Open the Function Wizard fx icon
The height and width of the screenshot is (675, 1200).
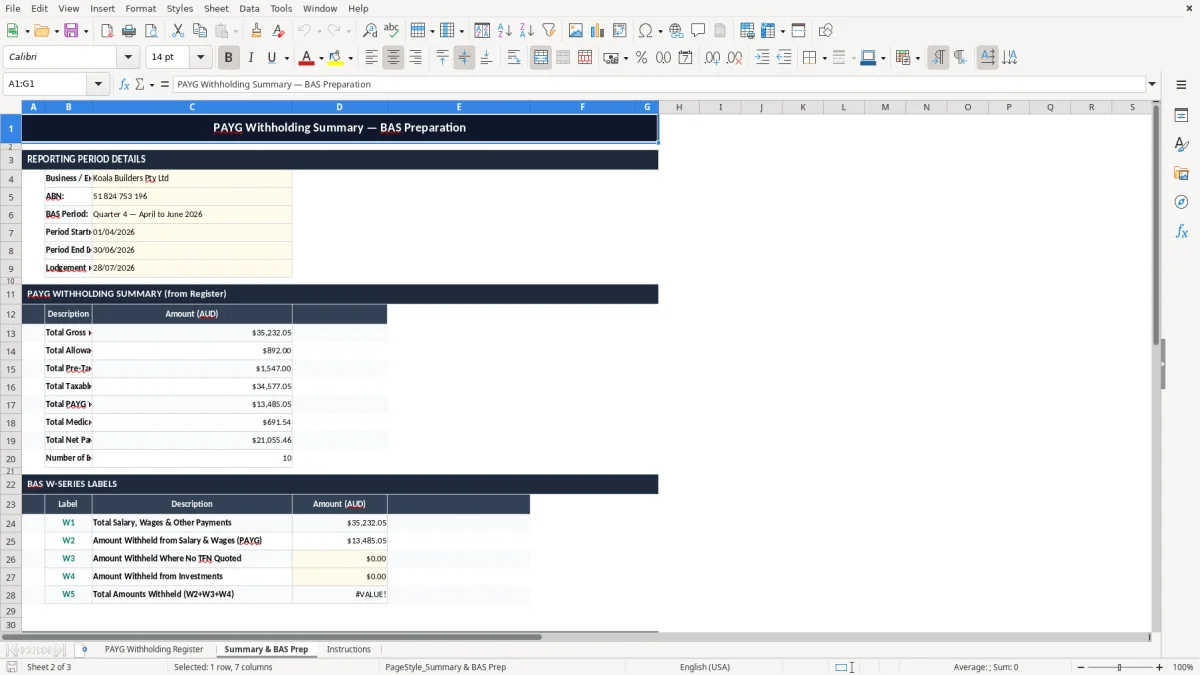(124, 84)
